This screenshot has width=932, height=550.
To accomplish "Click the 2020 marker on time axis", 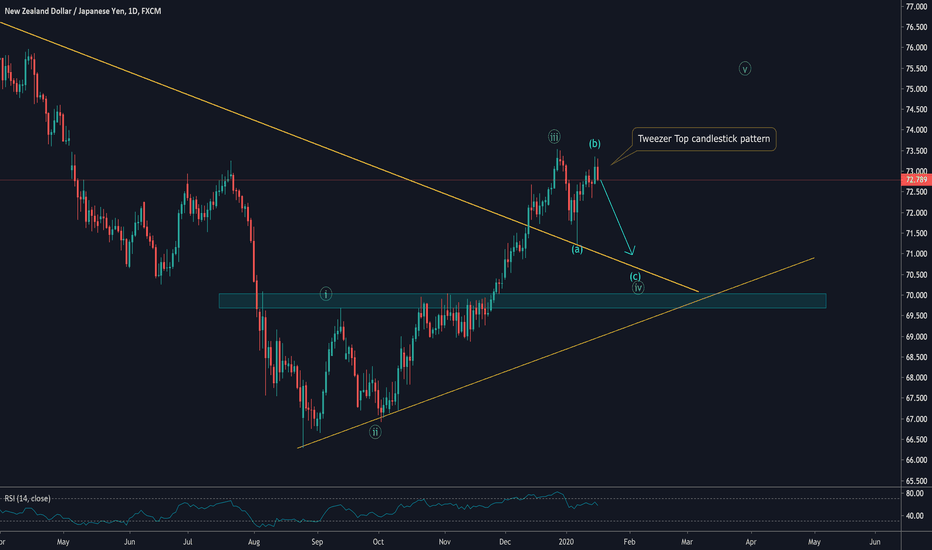I will tap(566, 541).
